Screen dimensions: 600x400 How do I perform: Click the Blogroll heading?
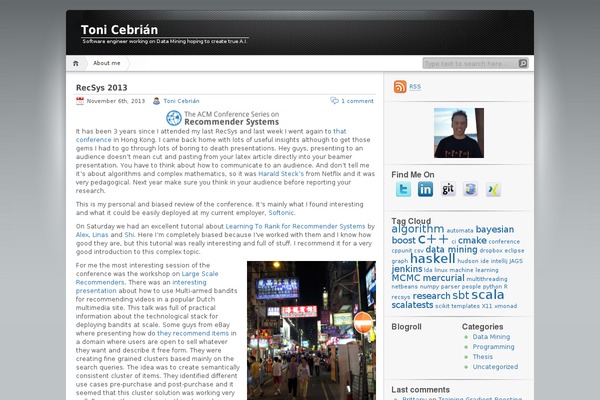tap(406, 327)
